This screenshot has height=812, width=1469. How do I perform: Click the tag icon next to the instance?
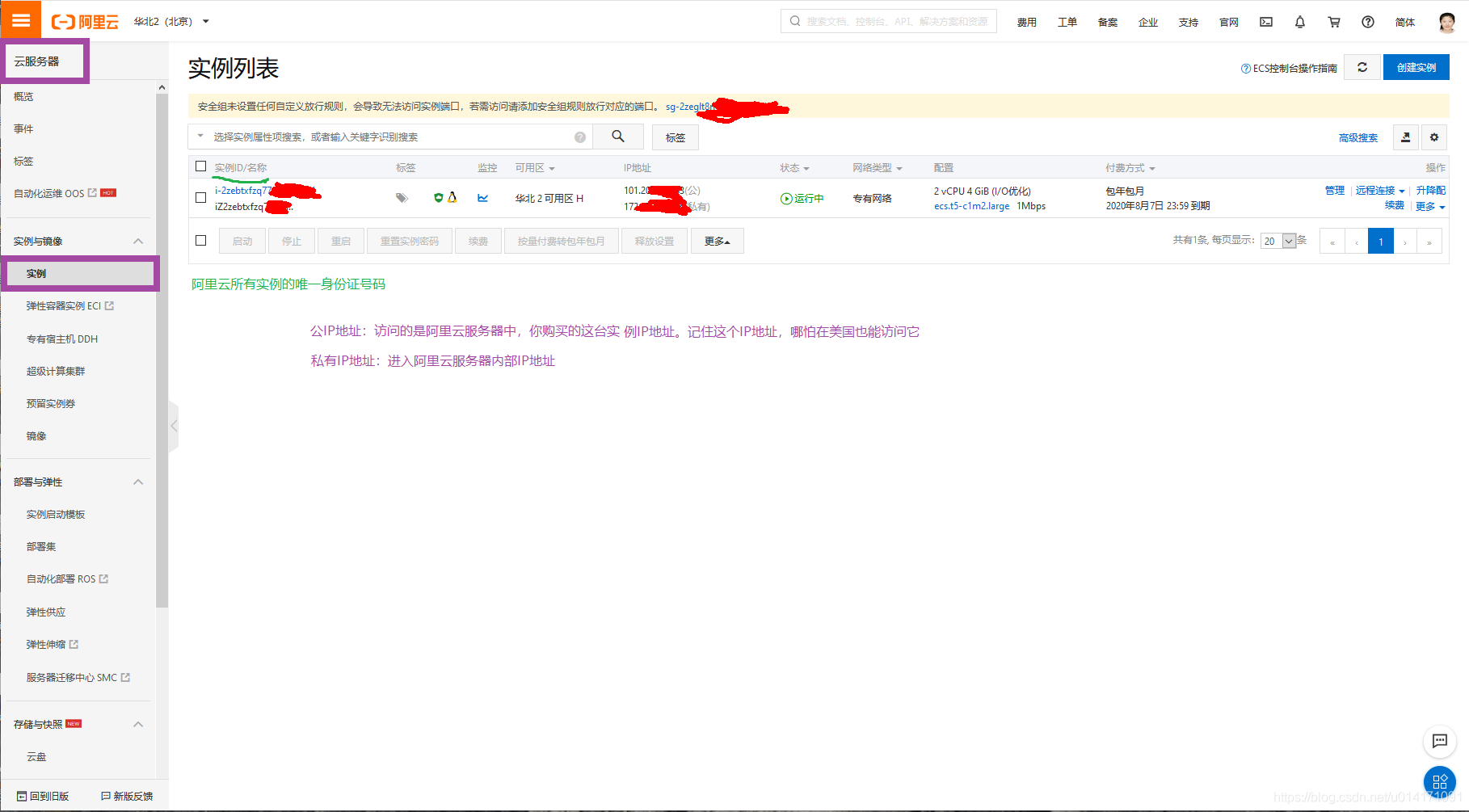402,197
